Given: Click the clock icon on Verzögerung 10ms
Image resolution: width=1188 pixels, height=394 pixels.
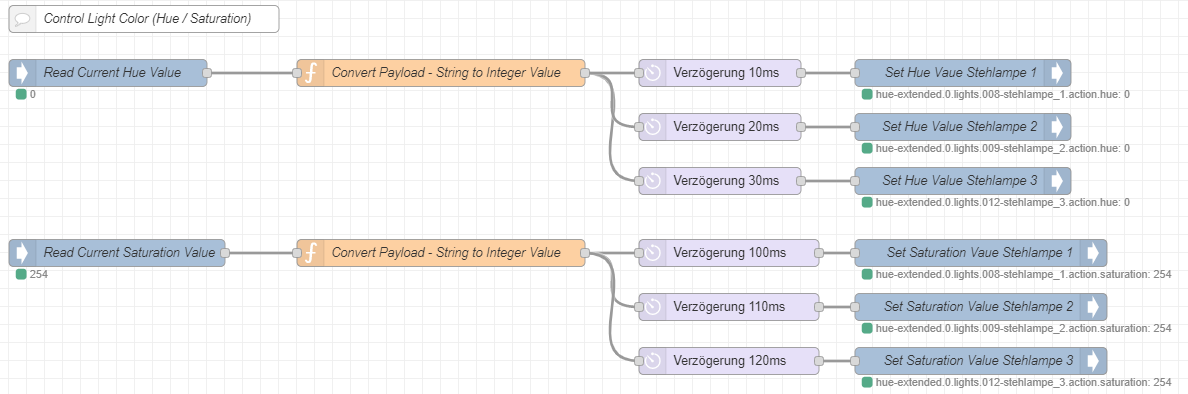Looking at the screenshot, I should 652,73.
